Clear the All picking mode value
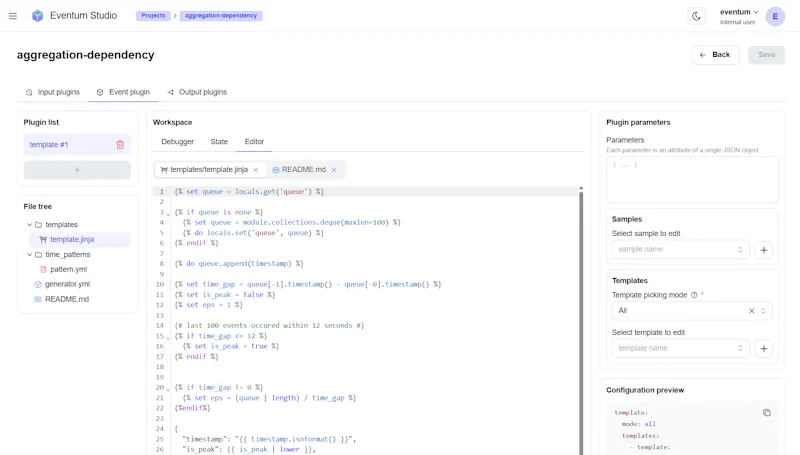800x455 pixels. [x=752, y=311]
